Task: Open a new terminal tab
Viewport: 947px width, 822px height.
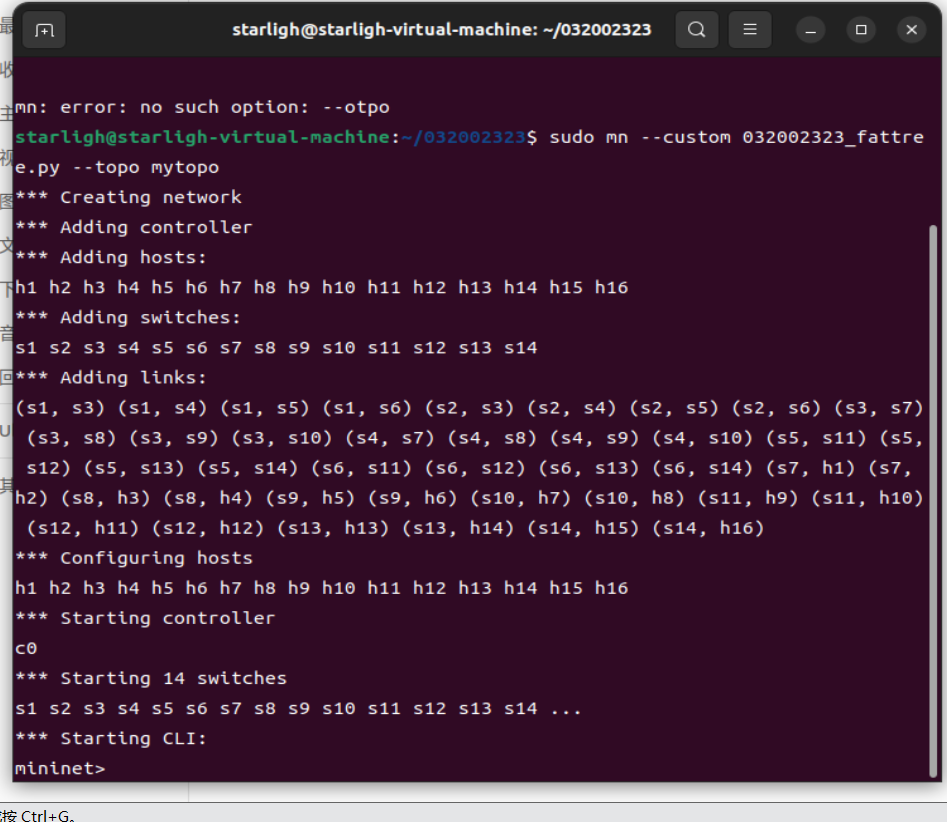Action: click(44, 30)
